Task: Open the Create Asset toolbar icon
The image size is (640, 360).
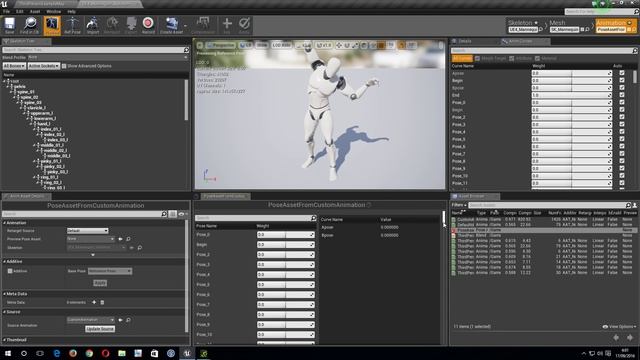Action: click(x=171, y=25)
